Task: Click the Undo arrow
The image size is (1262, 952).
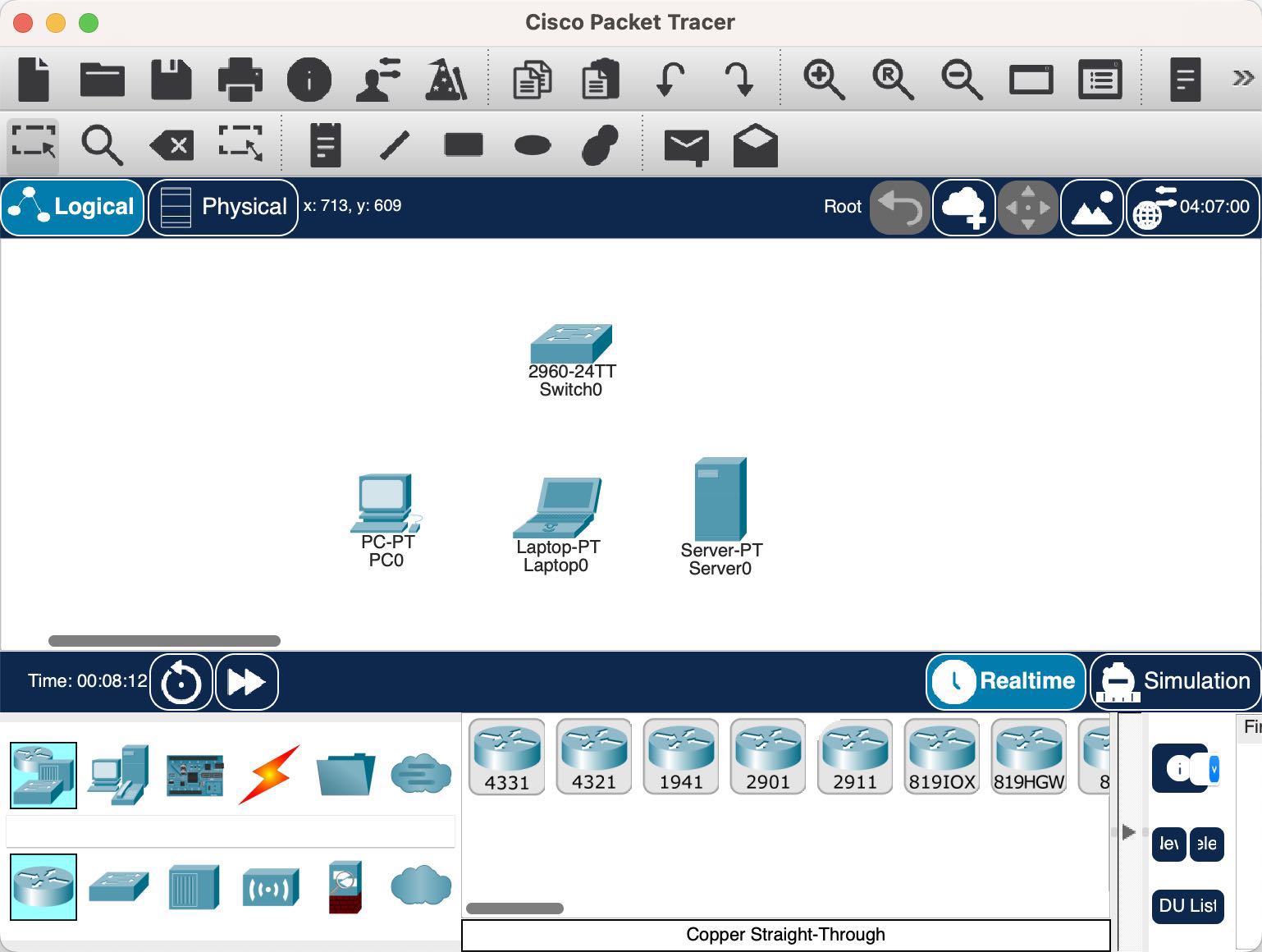Action: click(670, 80)
